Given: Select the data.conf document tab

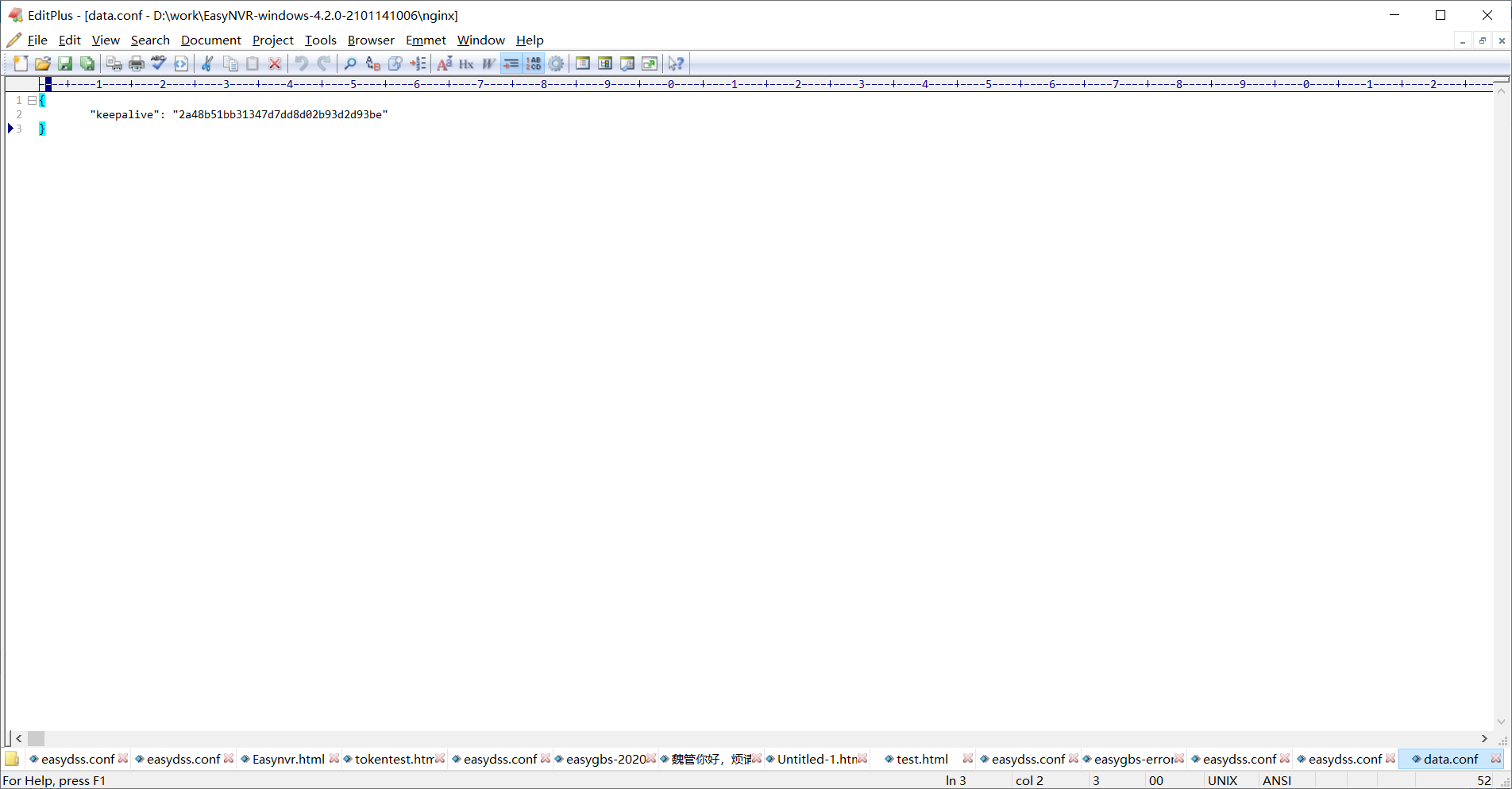Looking at the screenshot, I should [1450, 759].
